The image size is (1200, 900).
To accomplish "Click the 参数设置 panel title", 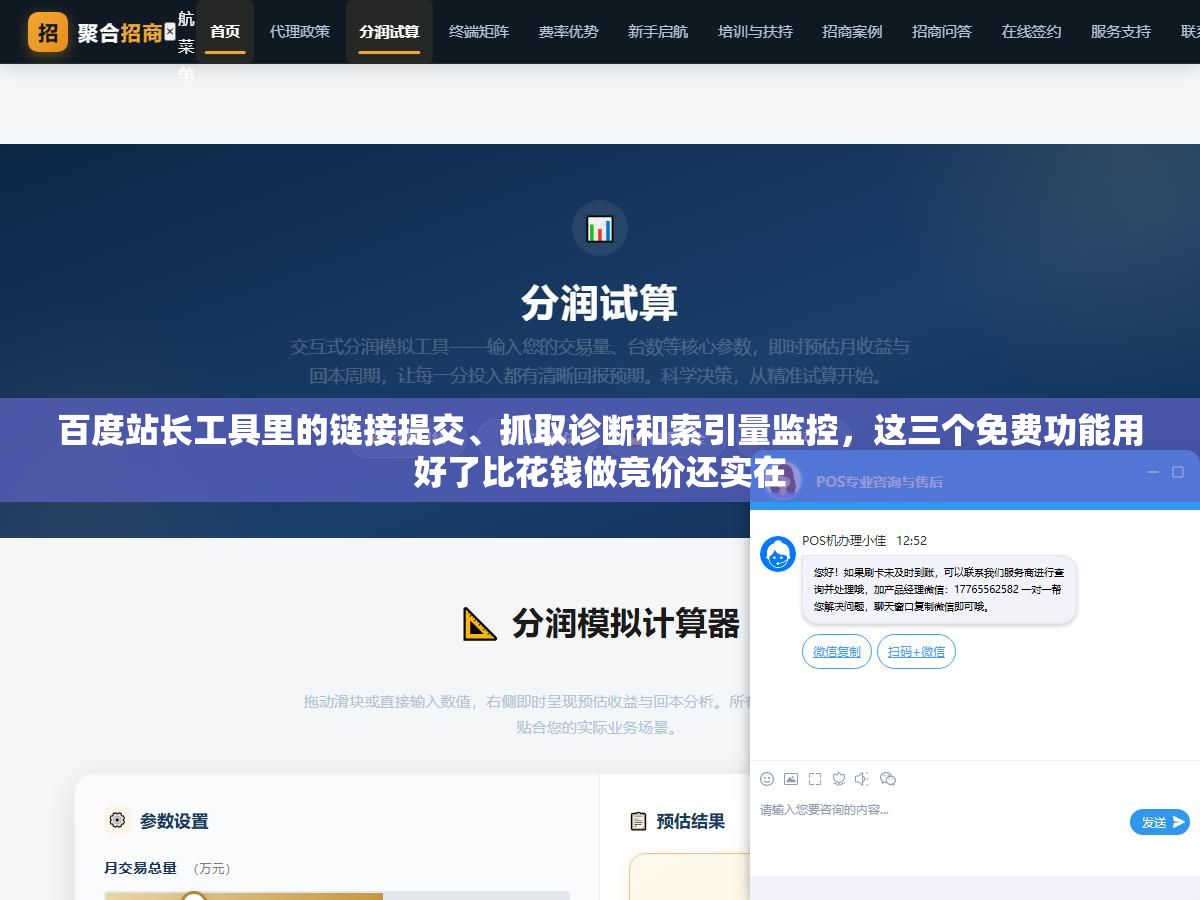I will (174, 821).
